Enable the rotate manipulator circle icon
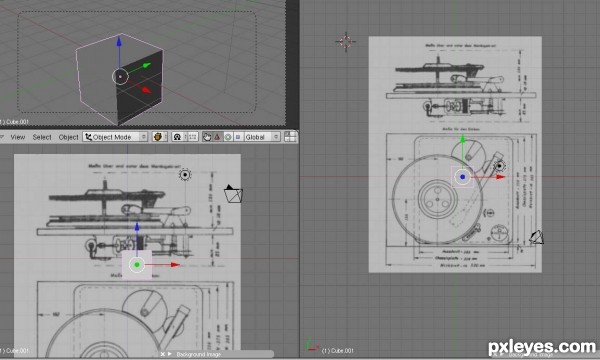The image size is (600, 360). 228,137
